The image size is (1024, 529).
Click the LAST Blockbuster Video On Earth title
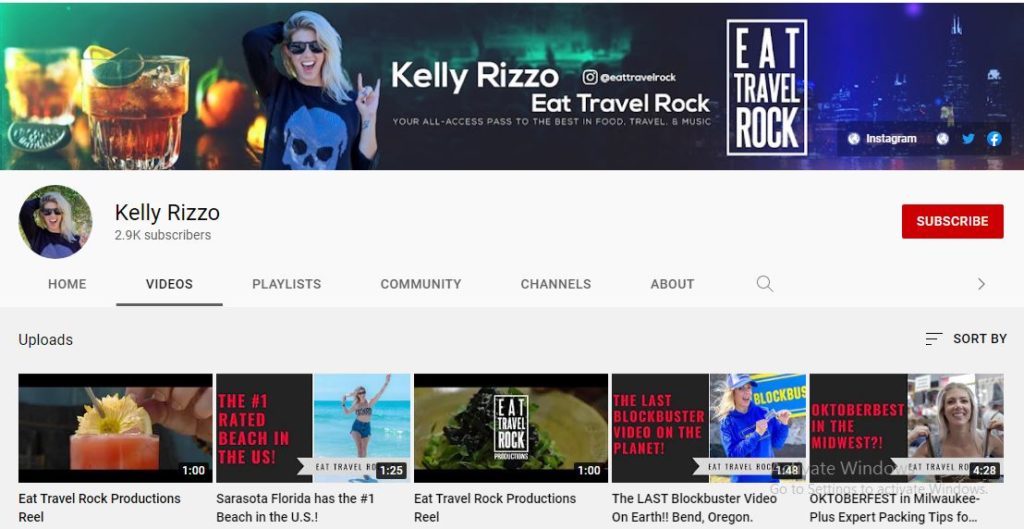click(x=694, y=507)
